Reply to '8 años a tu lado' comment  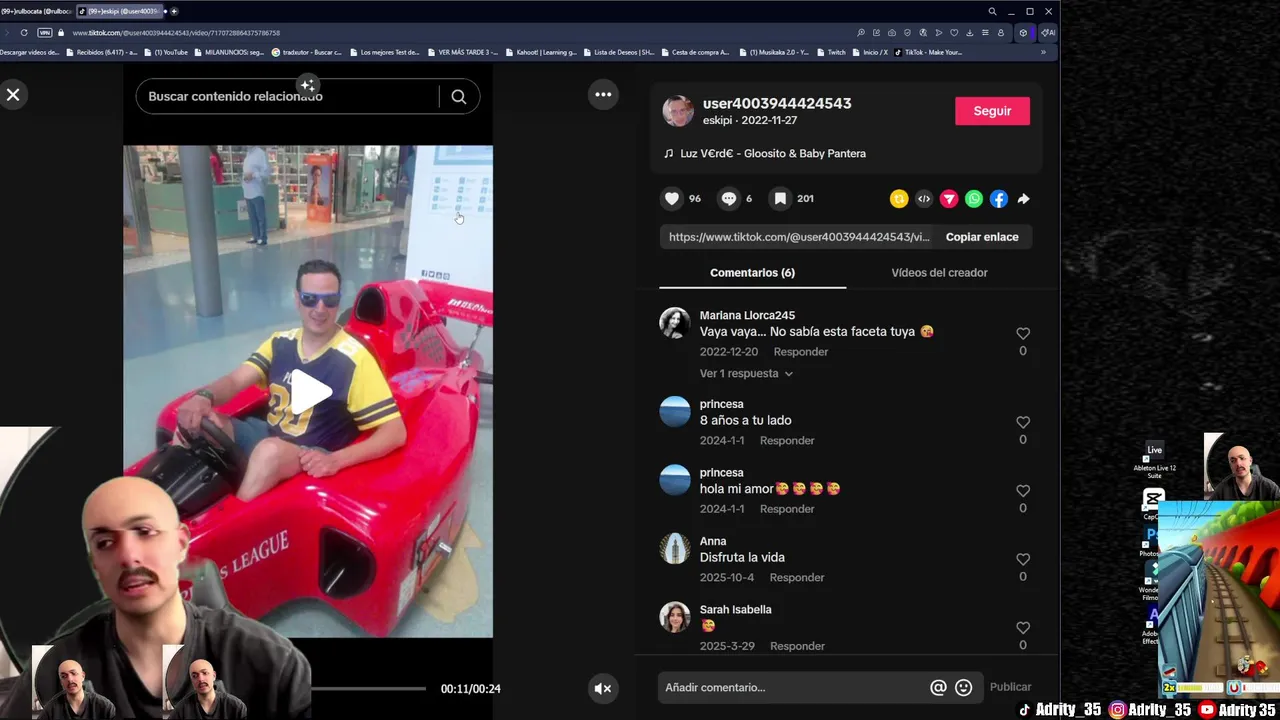tap(787, 440)
